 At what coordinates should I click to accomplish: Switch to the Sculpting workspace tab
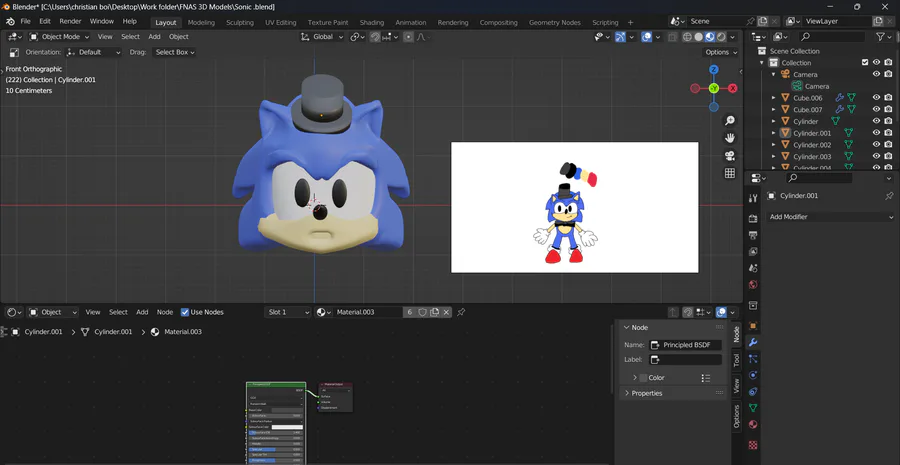tap(240, 22)
